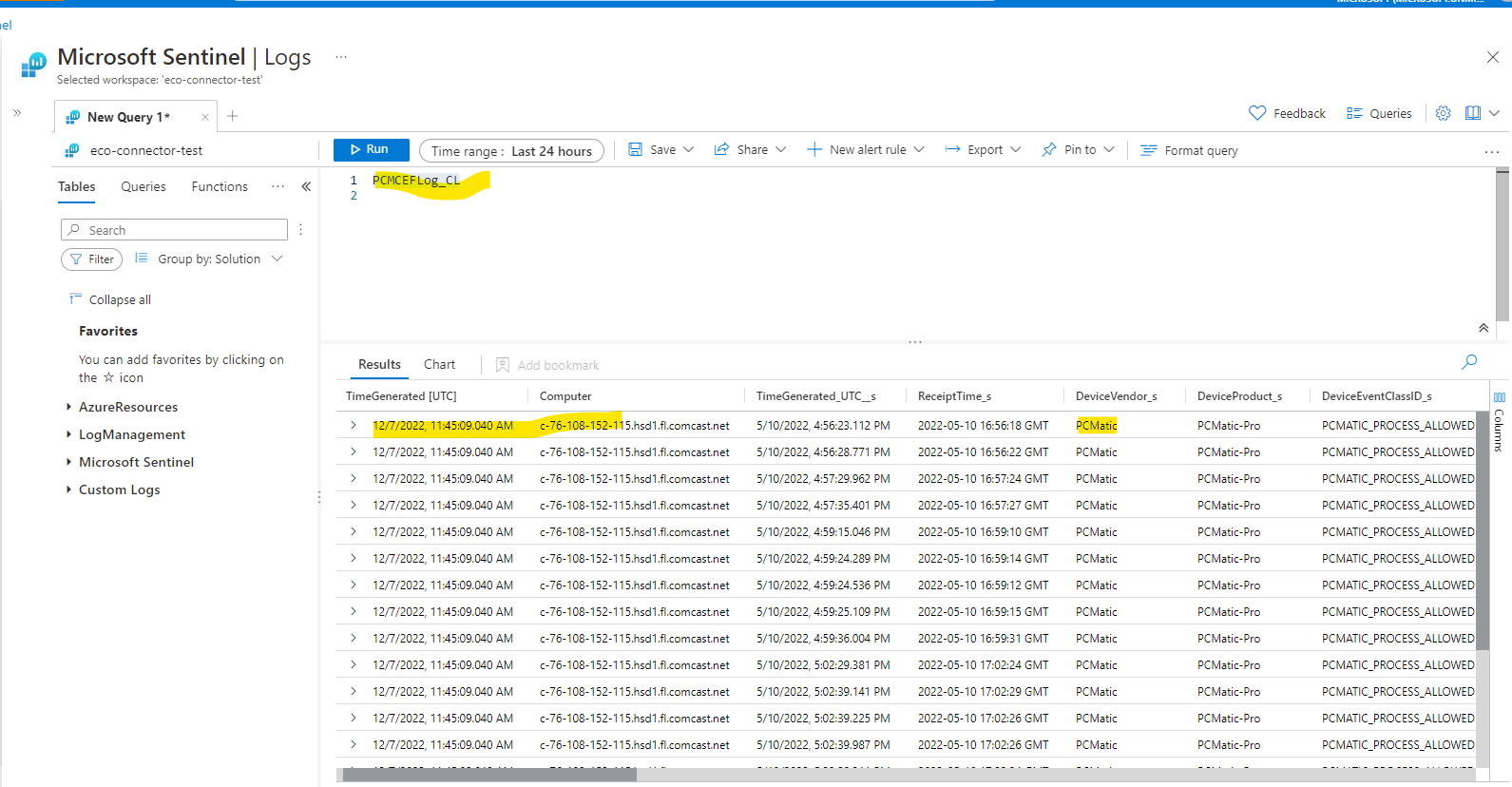Click the Format query icon
Screen dimensions: 1512x787
tap(1149, 150)
